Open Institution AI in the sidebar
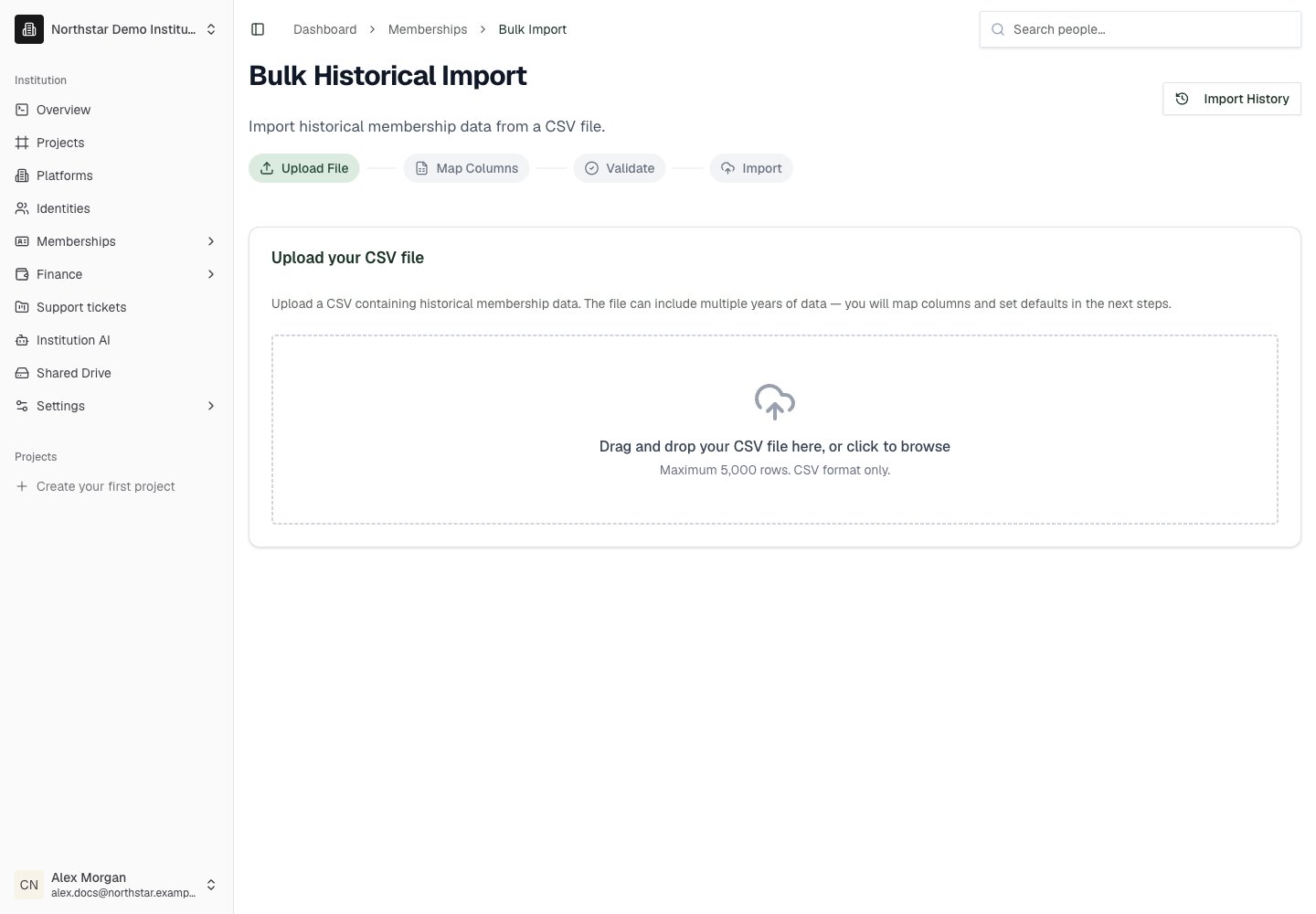 (x=116, y=340)
